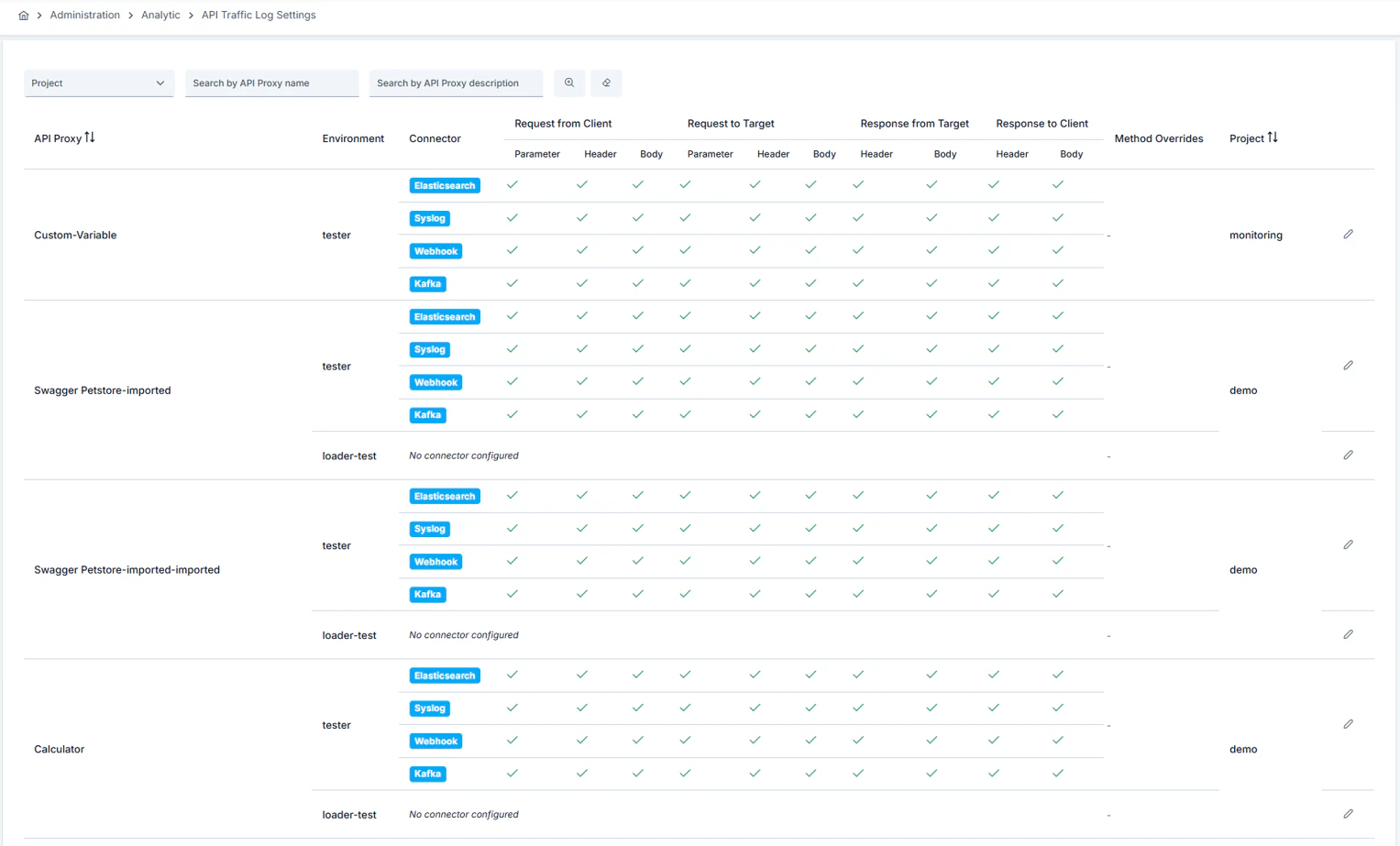Edit Calculator loader-test pencil icon

pyautogui.click(x=1348, y=815)
